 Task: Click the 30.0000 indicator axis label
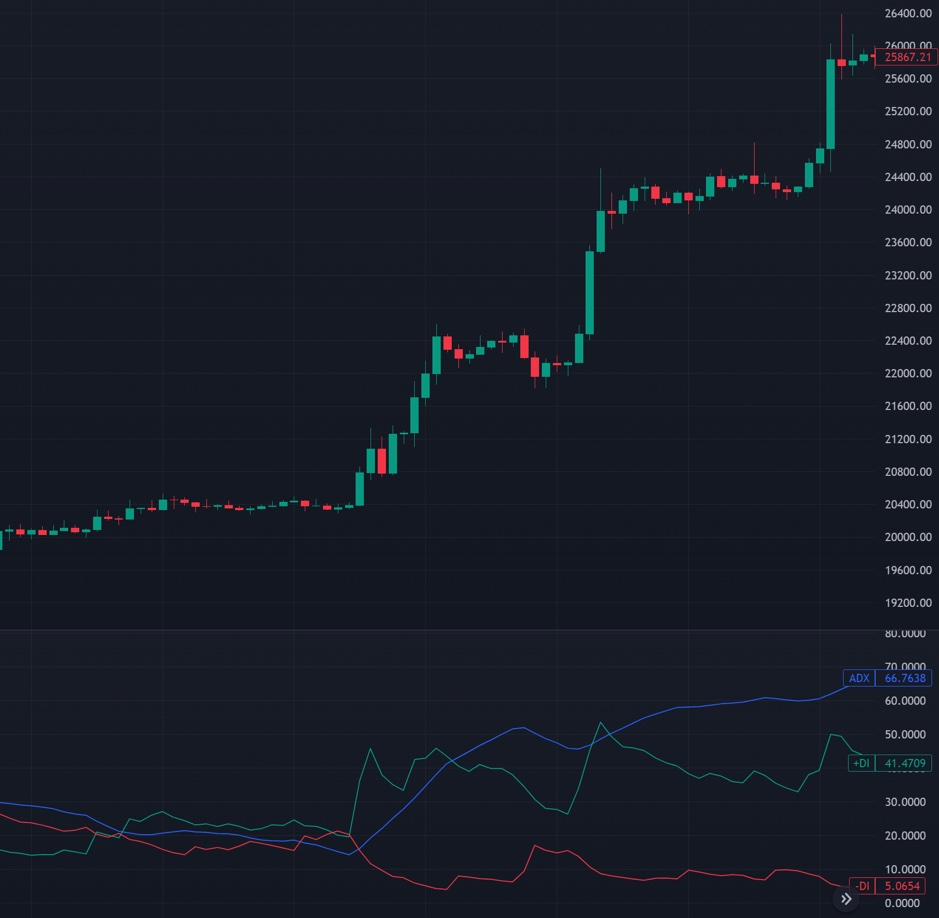[x=905, y=802]
